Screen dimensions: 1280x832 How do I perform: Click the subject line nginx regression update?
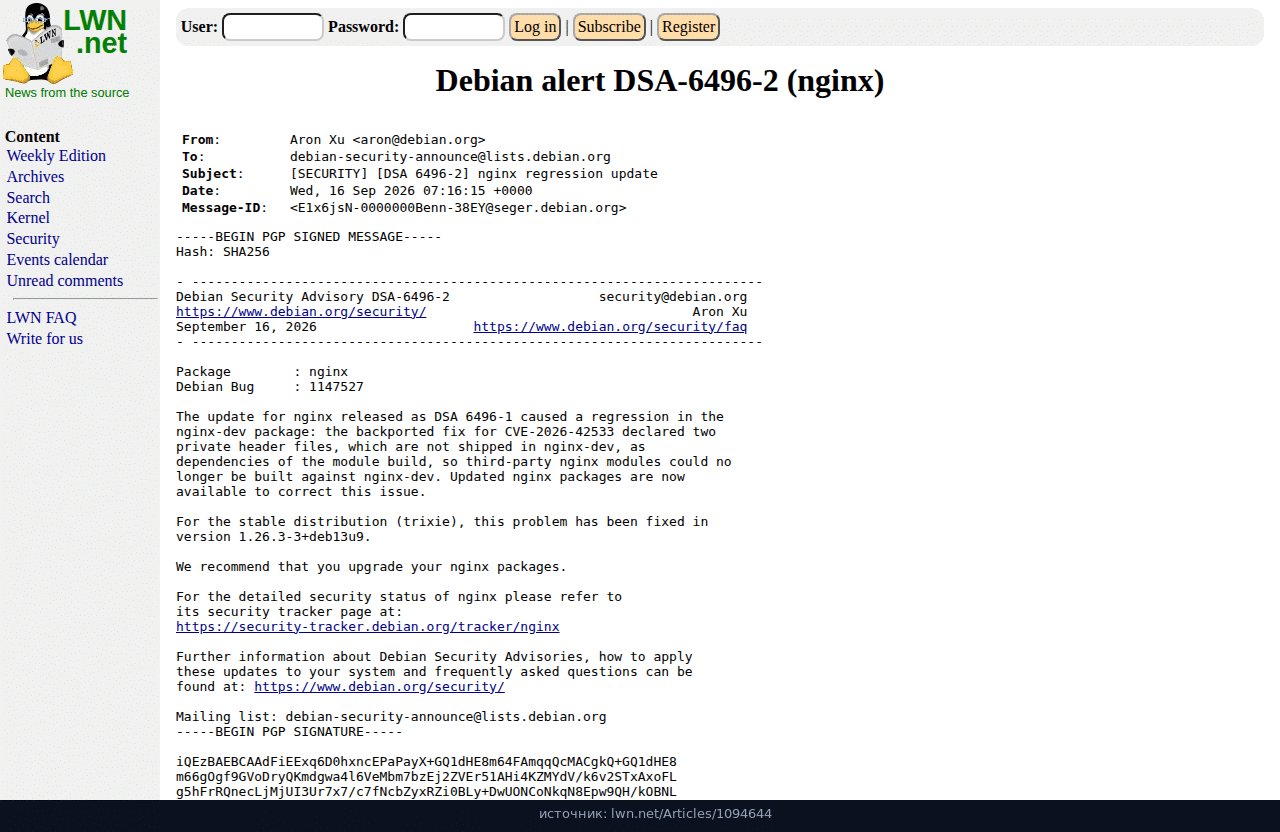(474, 174)
